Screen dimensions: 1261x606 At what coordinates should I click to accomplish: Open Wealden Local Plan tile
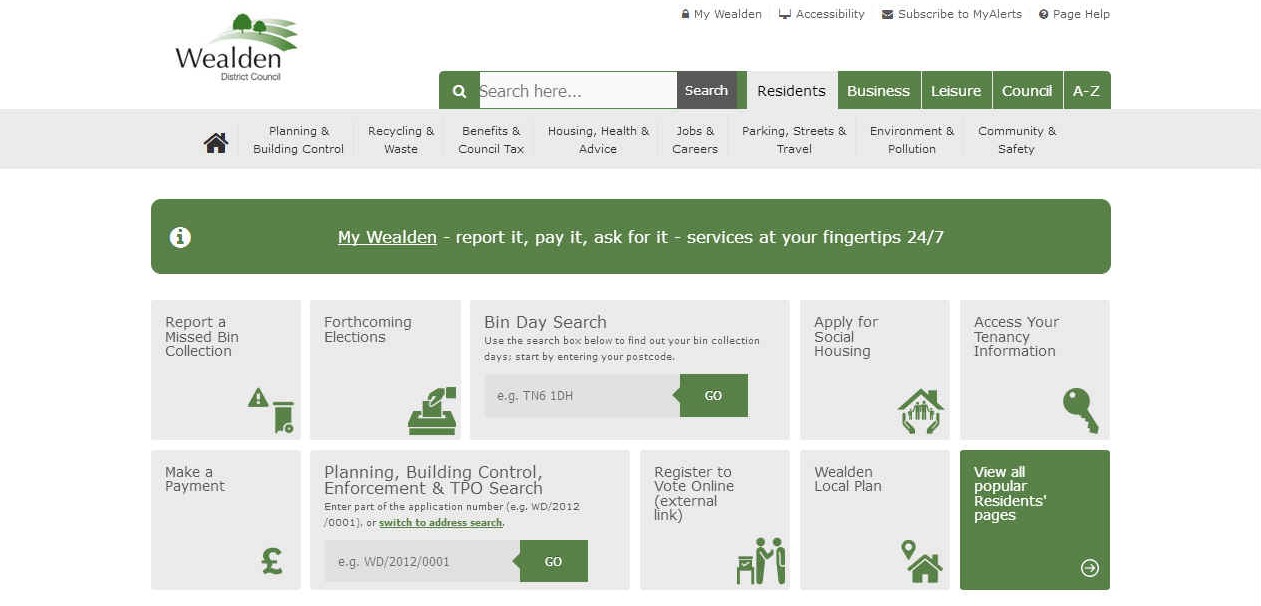click(875, 520)
